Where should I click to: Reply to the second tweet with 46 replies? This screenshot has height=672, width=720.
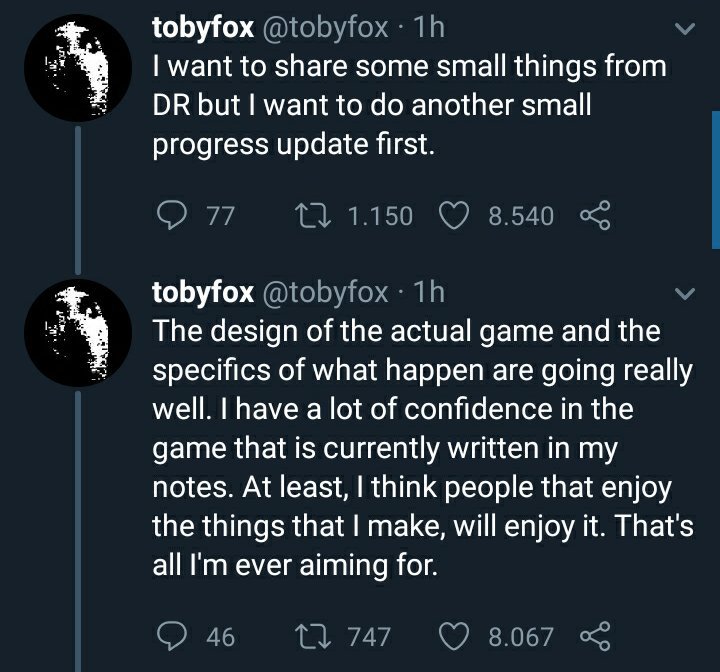pos(172,636)
